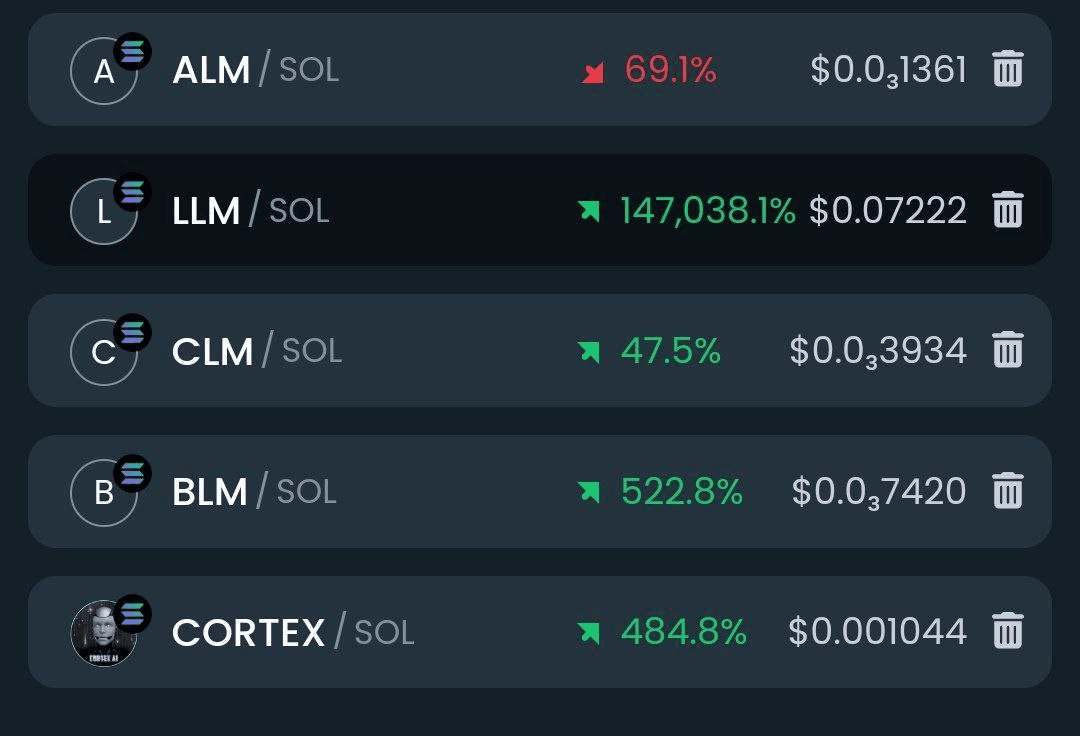Viewport: 1080px width, 736px height.
Task: Select the LLM token letter avatar
Action: (x=104, y=211)
